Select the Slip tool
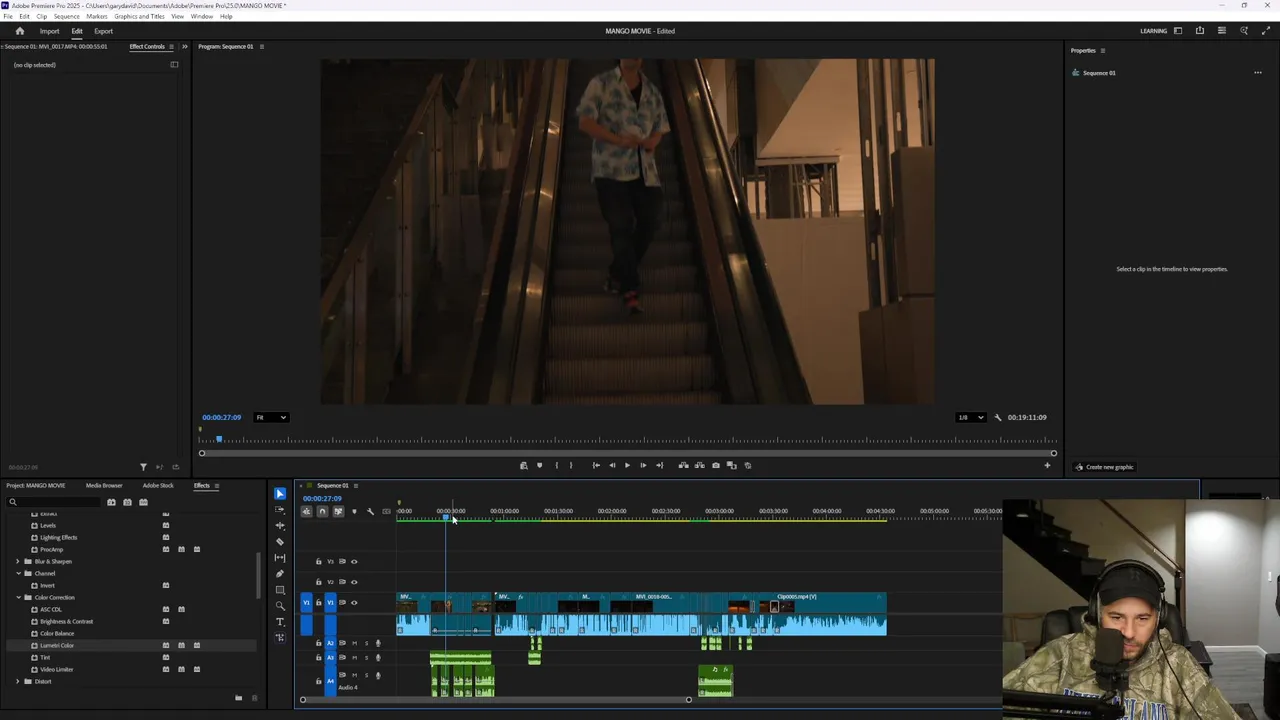Screen dimensions: 1280x720 280,558
